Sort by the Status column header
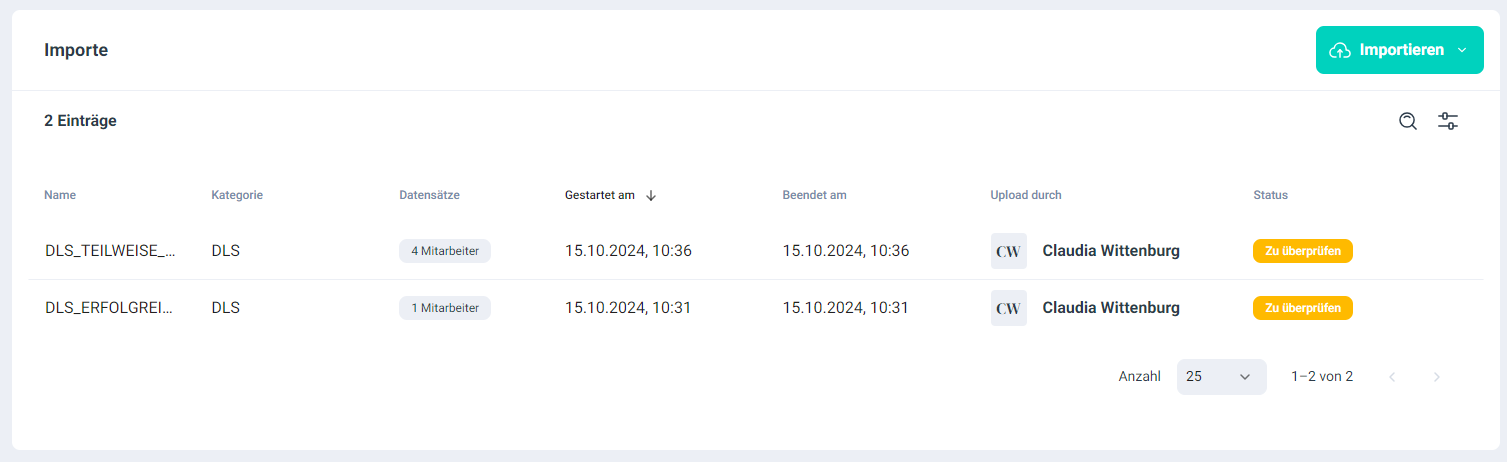Screen dimensions: 1507x462 [1270, 195]
